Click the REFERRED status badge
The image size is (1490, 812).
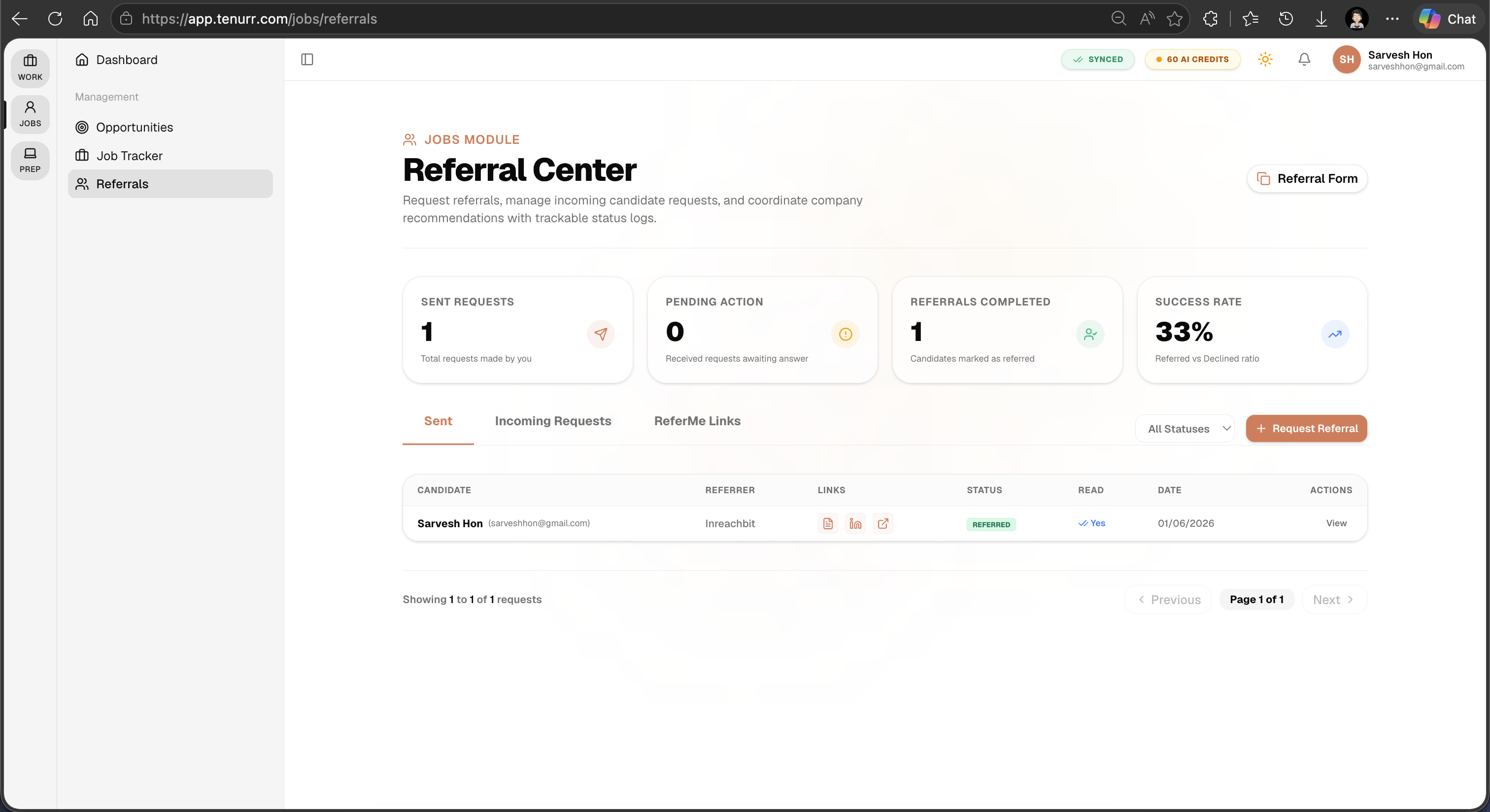(991, 525)
